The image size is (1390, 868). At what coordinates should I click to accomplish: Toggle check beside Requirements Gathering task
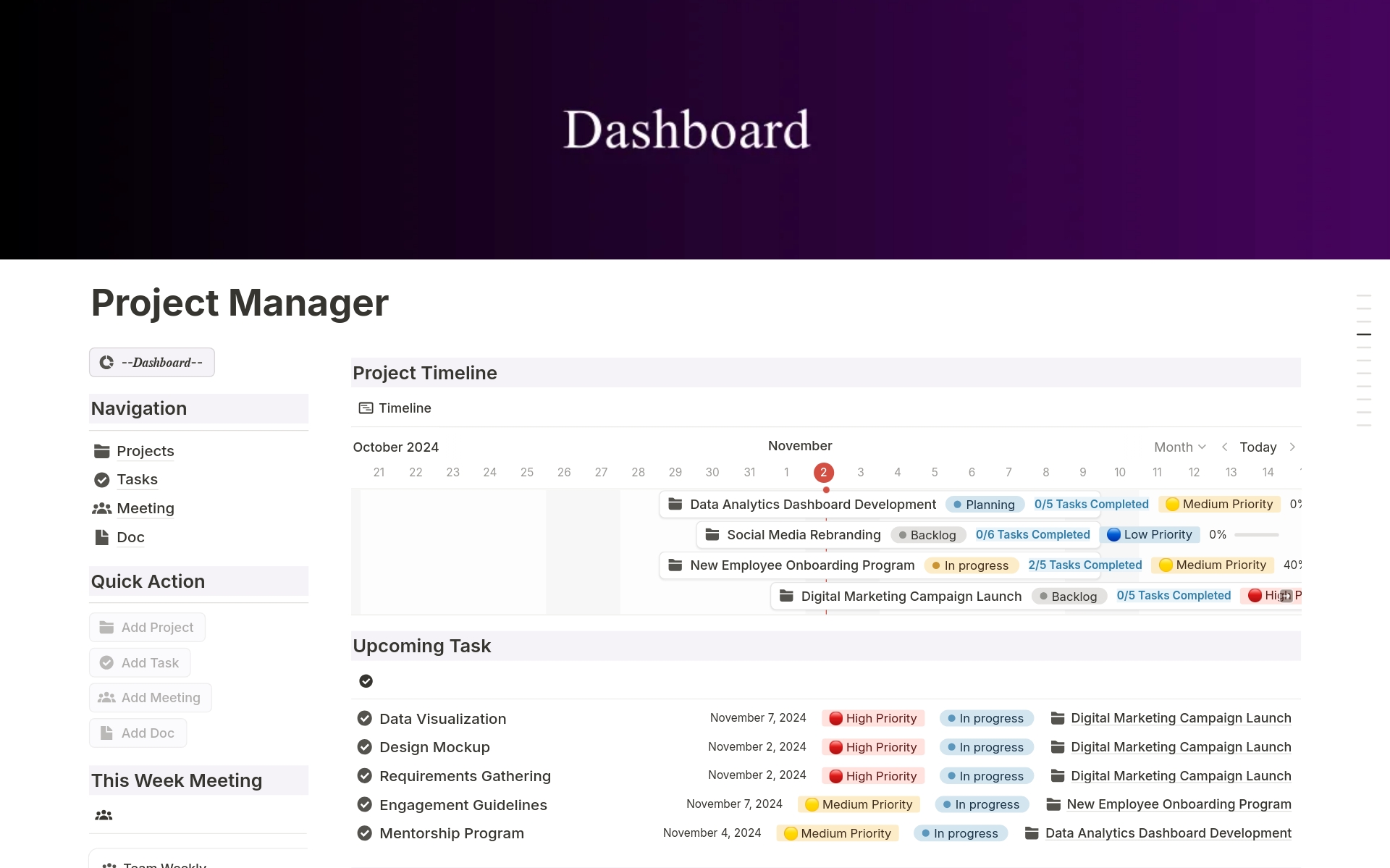click(x=364, y=775)
